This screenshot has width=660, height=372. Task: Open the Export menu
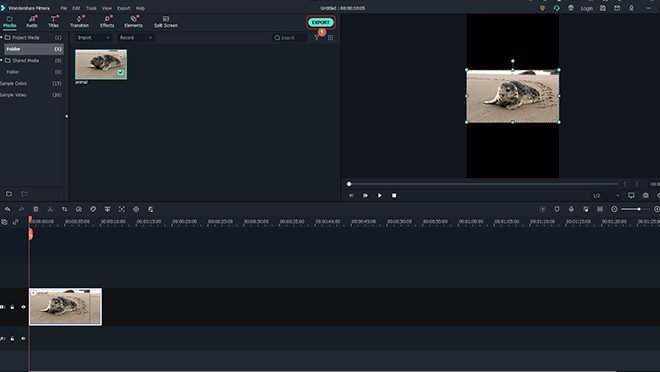coord(123,8)
